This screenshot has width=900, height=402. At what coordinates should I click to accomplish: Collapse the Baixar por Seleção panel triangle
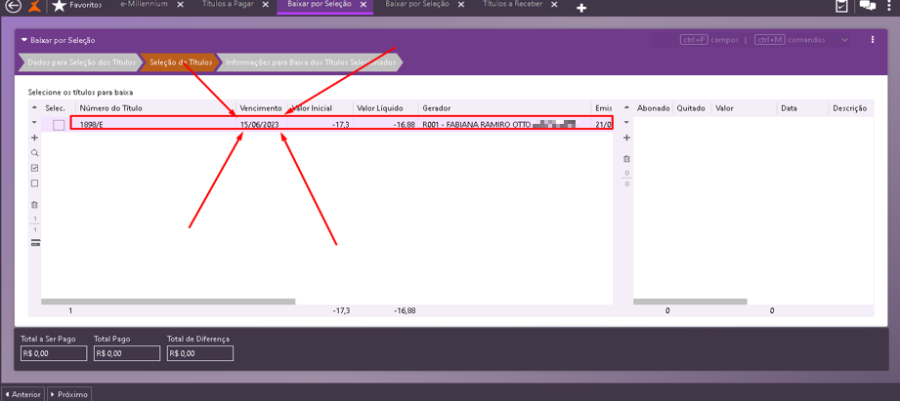(x=24, y=40)
